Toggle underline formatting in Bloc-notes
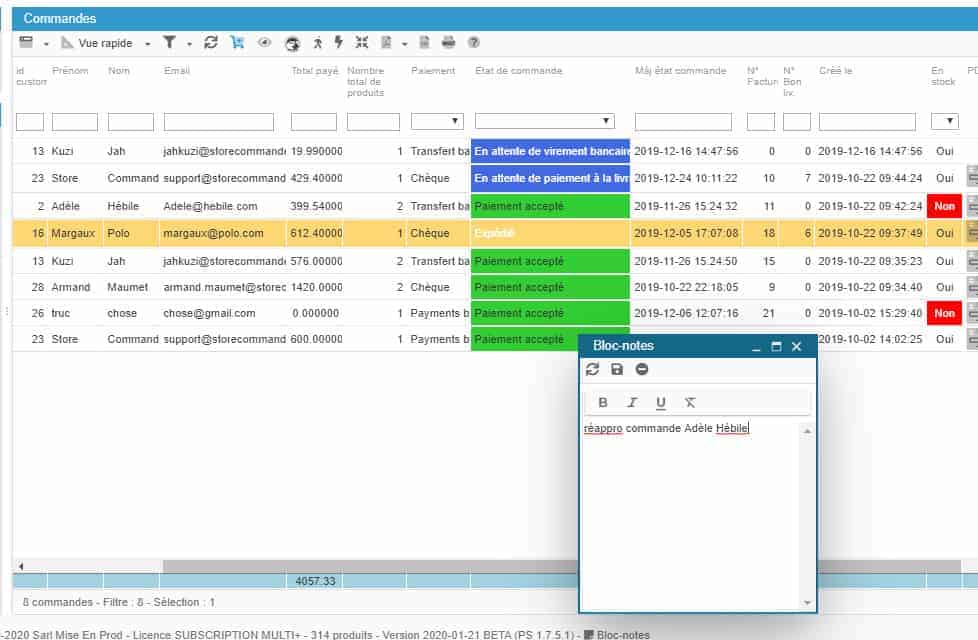Viewport: 978px width, 640px height. pyautogui.click(x=661, y=403)
